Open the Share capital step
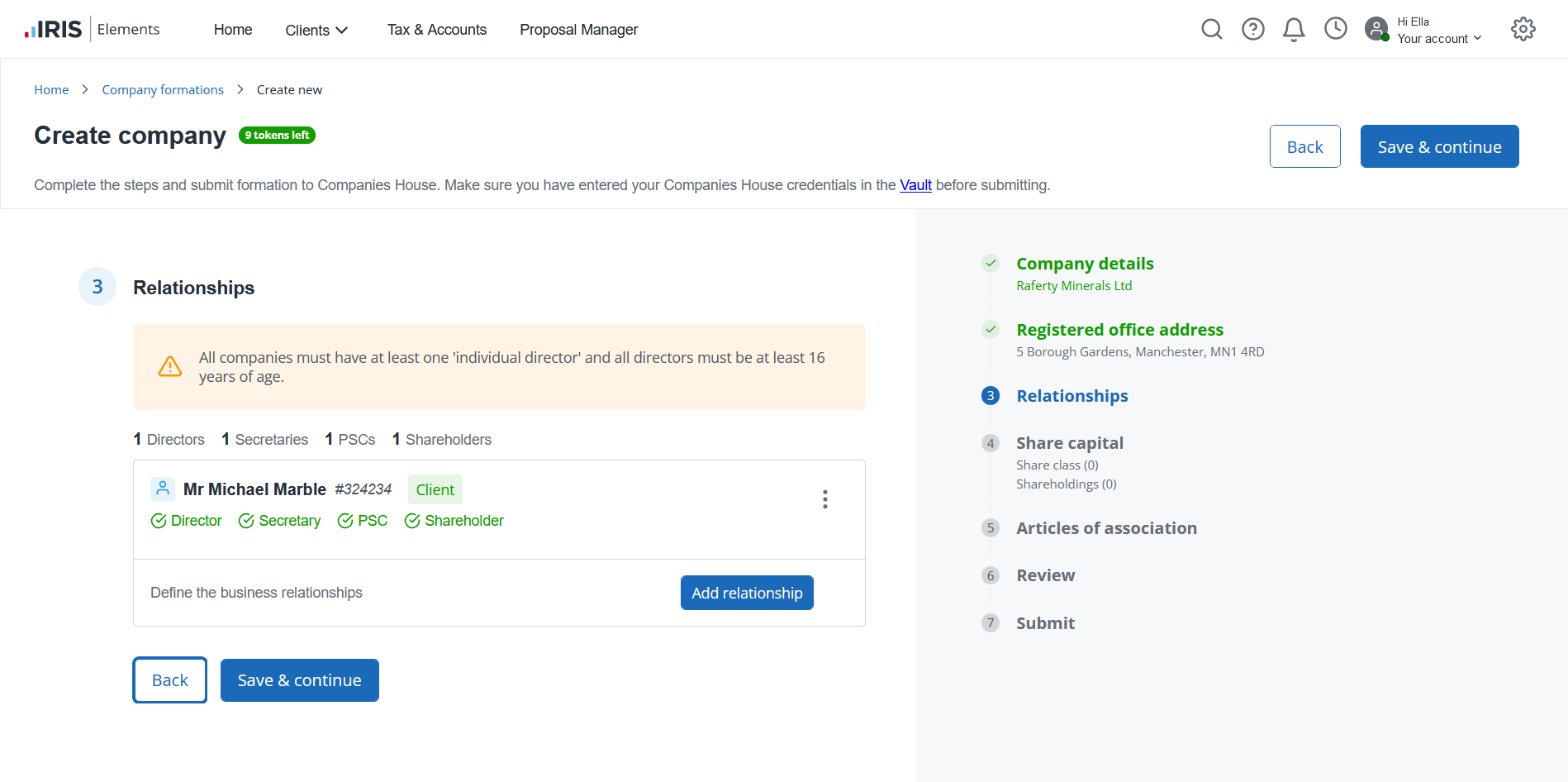 click(1069, 443)
